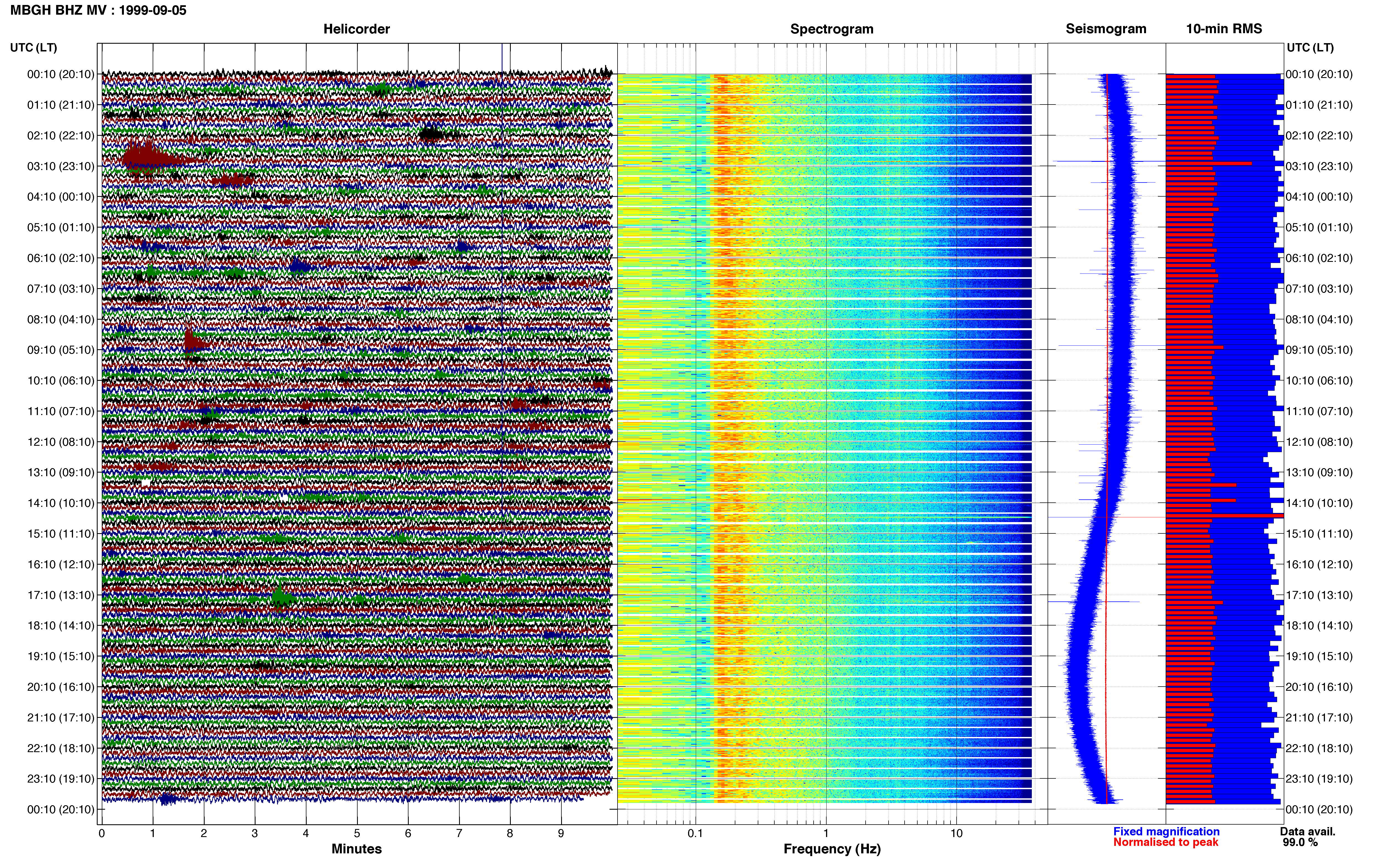This screenshot has height=868, width=1388.
Task: Click the '1' frequency tick label
Action: [825, 833]
